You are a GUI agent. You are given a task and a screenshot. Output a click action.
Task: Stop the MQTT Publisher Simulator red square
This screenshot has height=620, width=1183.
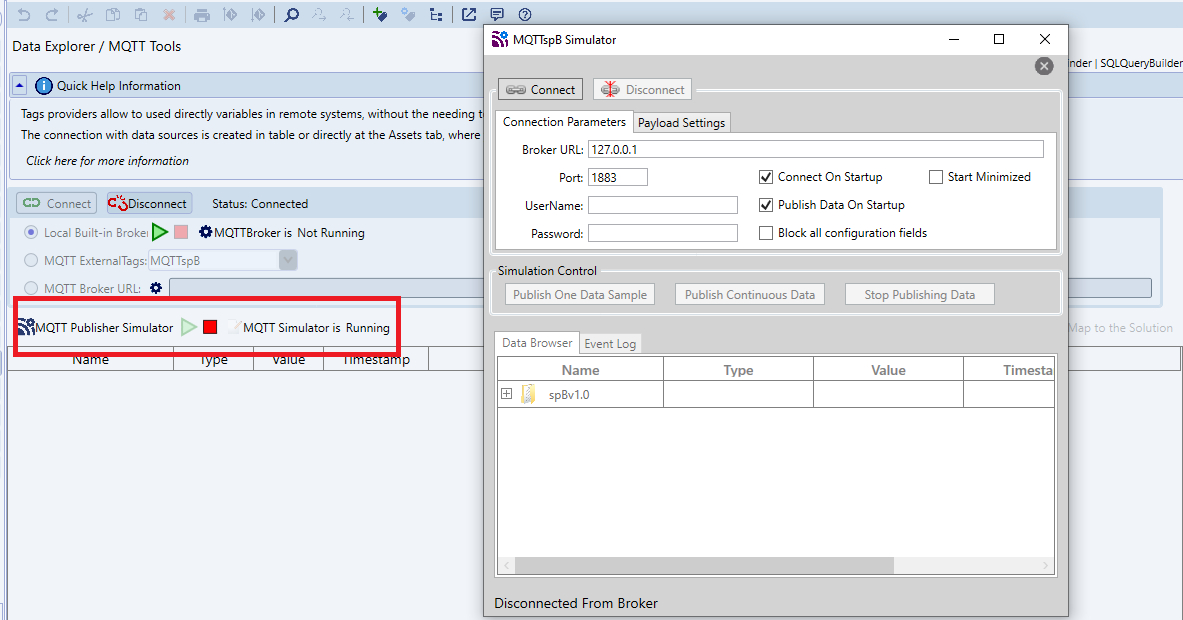[x=210, y=327]
